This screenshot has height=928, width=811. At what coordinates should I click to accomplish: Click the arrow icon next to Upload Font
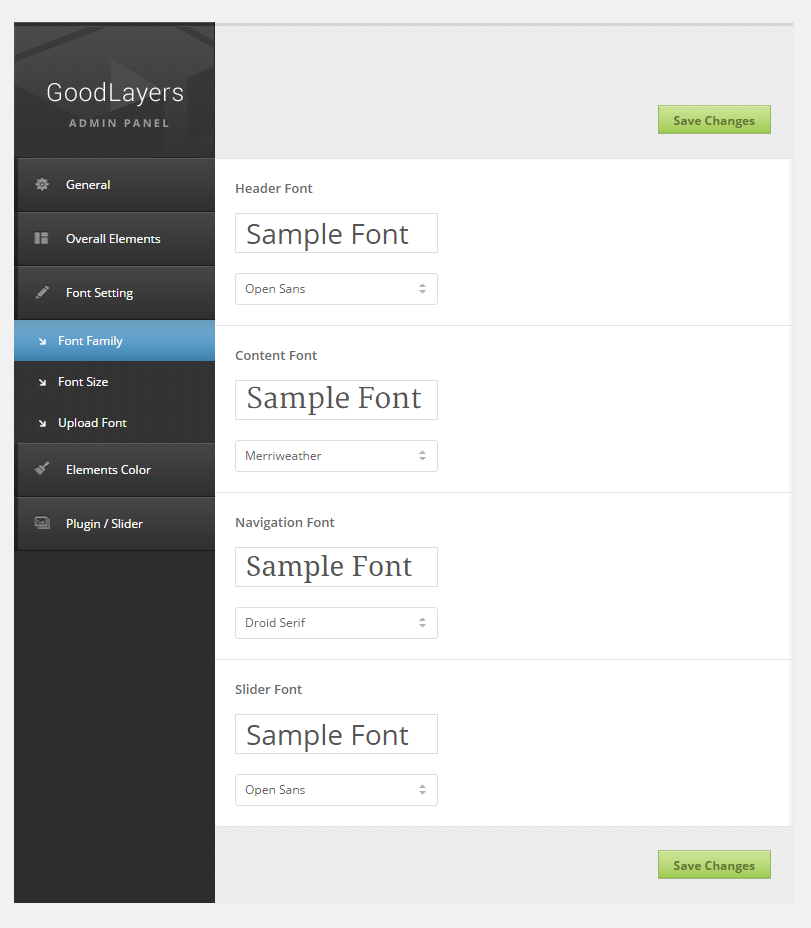click(x=42, y=423)
